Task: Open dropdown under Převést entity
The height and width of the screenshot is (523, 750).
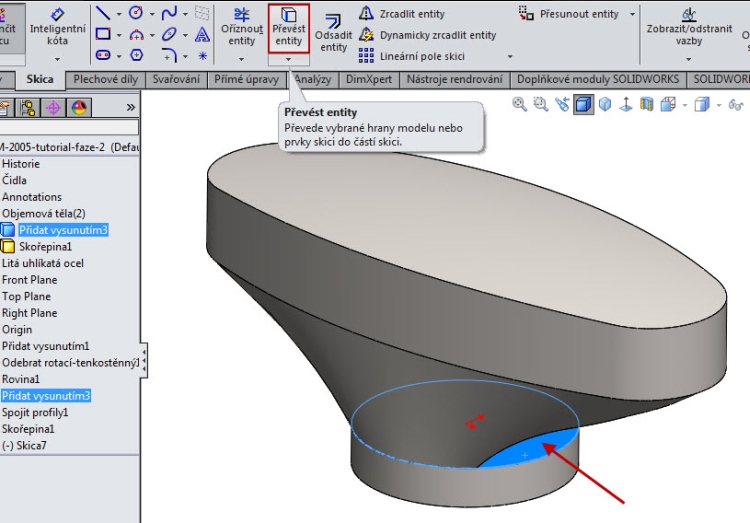Action: (x=288, y=59)
